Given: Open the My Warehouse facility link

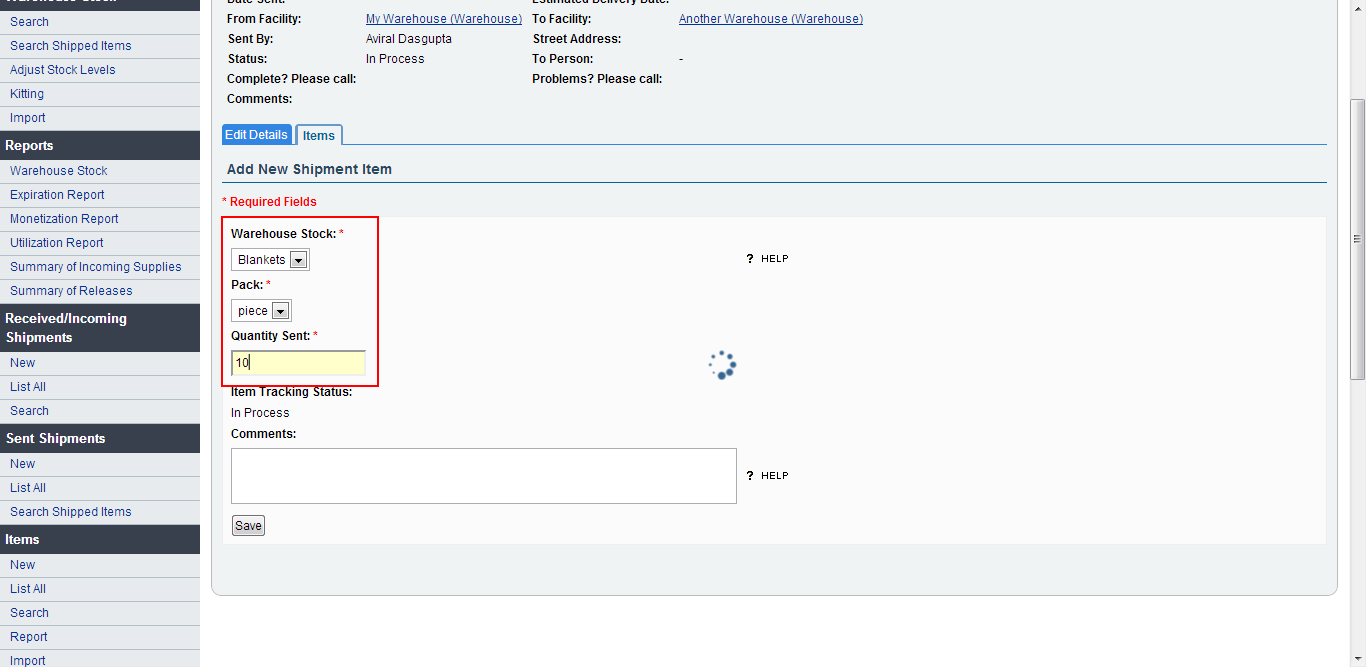Looking at the screenshot, I should point(443,19).
